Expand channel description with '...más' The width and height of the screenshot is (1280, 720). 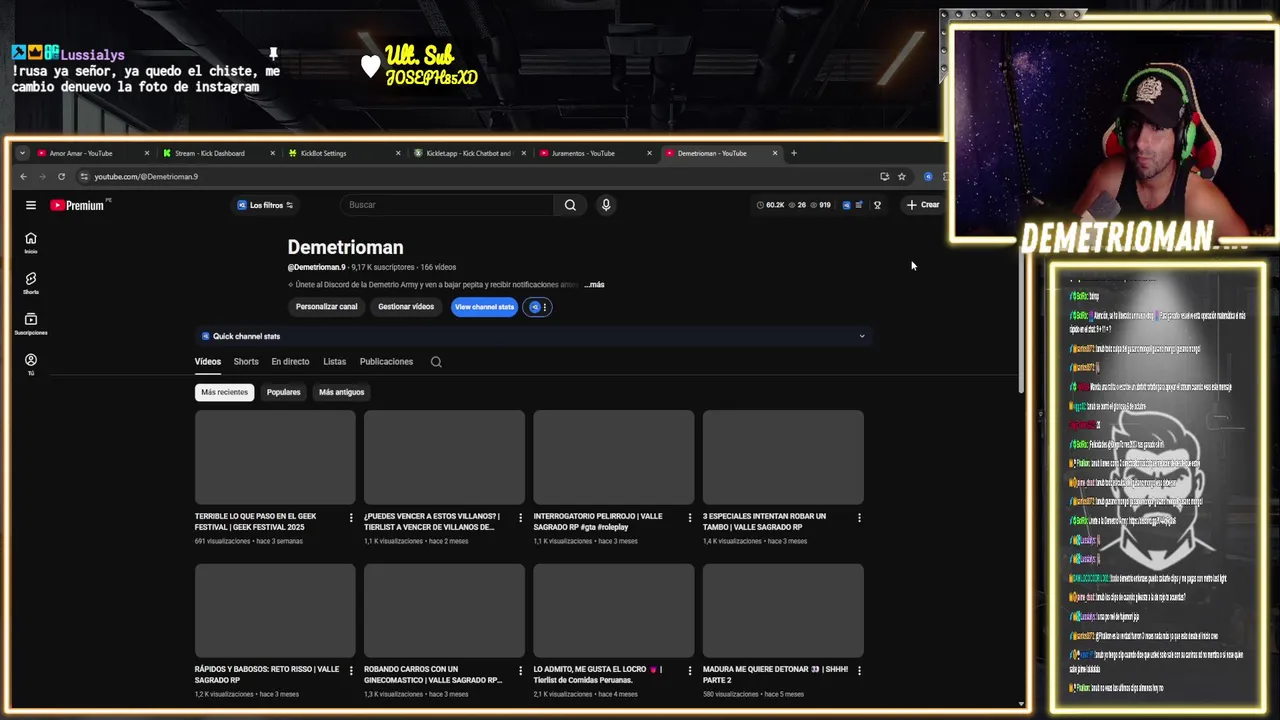coord(594,285)
